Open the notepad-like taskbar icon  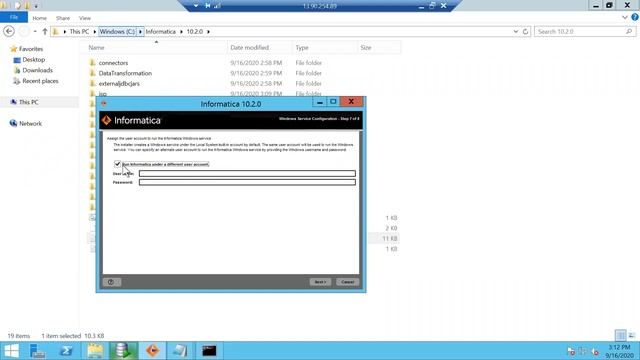[180, 351]
